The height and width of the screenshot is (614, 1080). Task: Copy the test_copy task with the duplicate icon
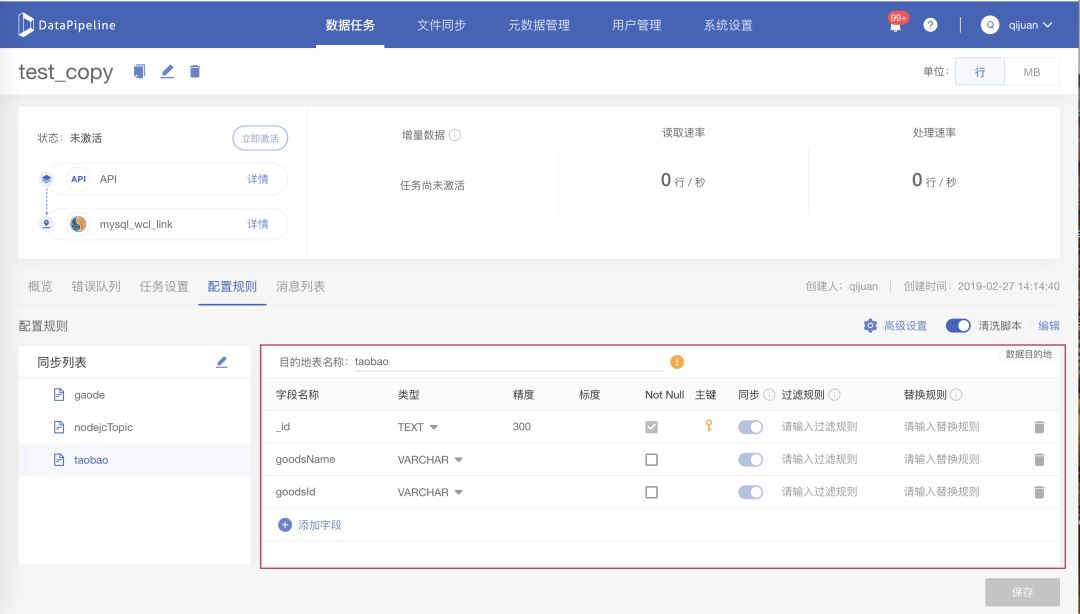point(139,71)
